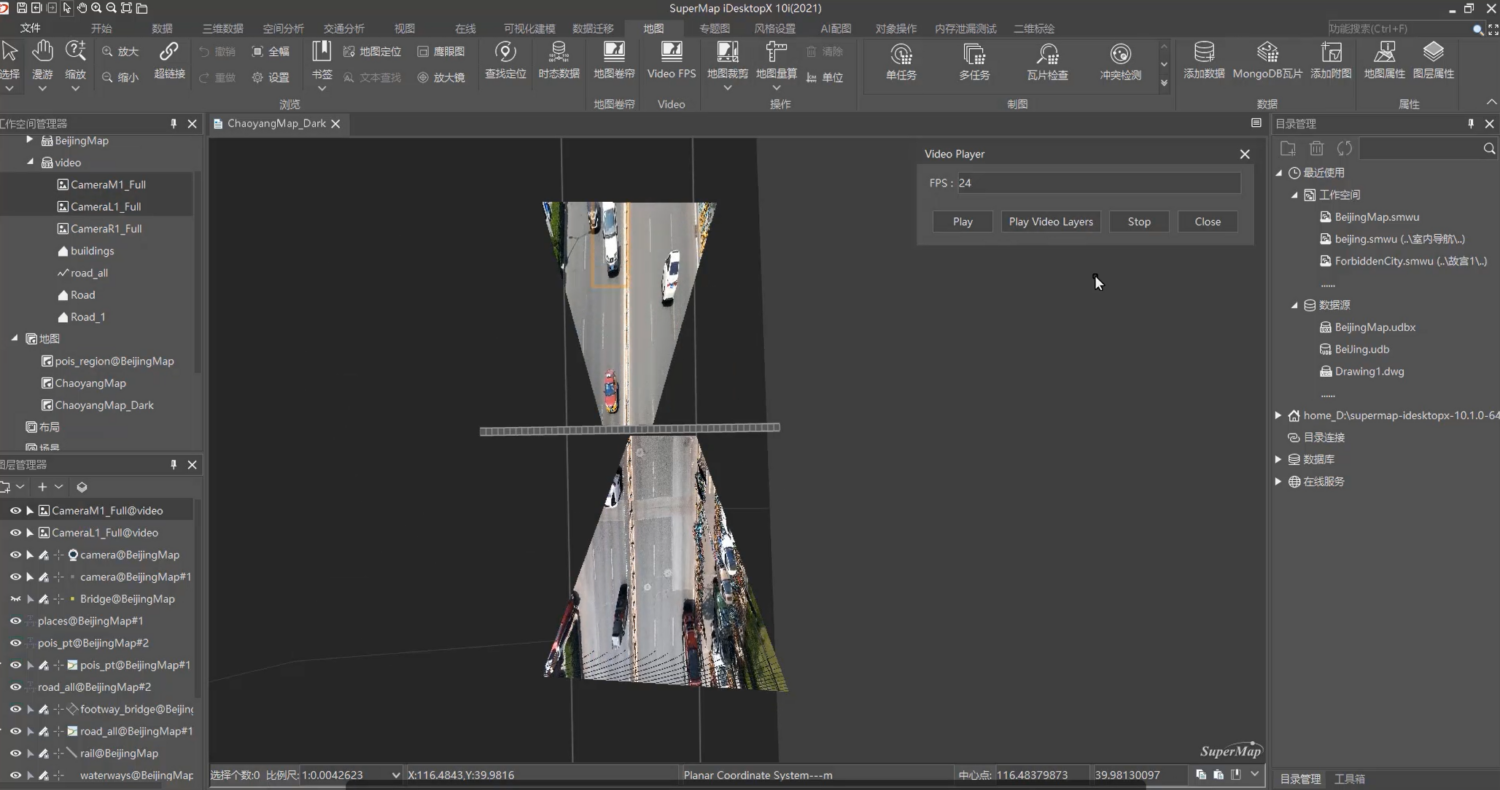Viewport: 1500px width, 790px height.
Task: Open MongoDB瓦片 tile tool
Action: coord(1267,59)
